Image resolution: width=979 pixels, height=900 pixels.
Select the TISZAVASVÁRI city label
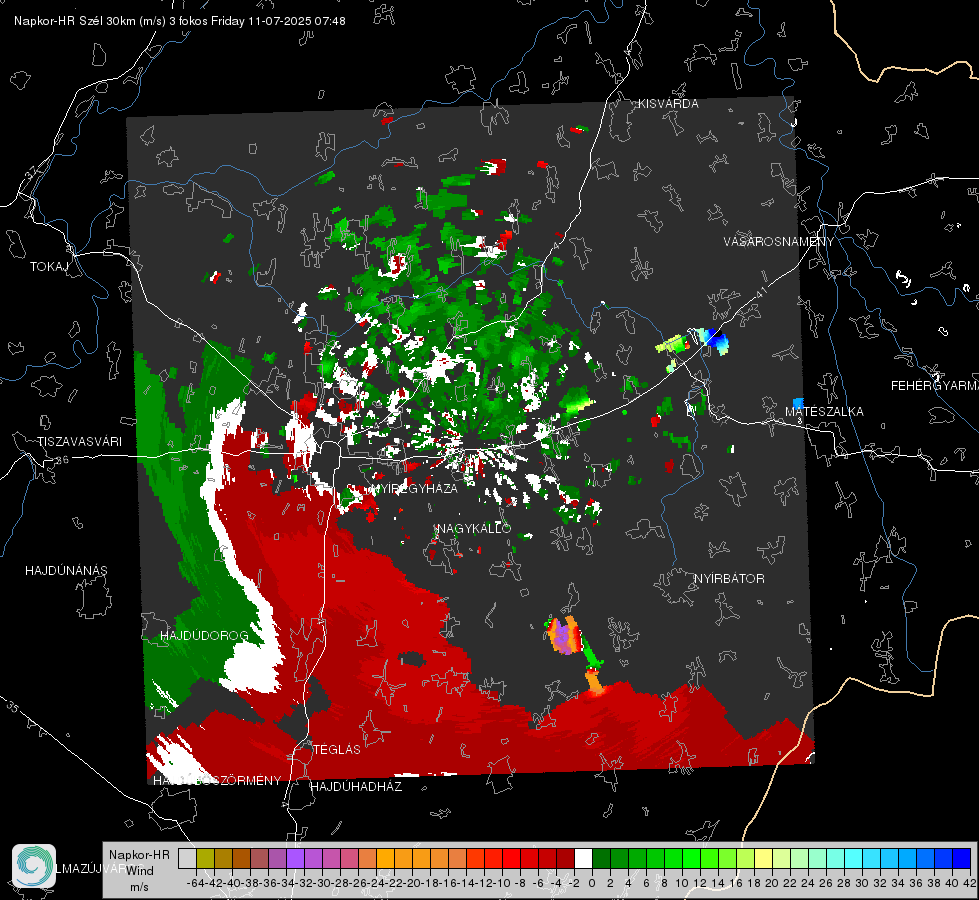coord(80,442)
